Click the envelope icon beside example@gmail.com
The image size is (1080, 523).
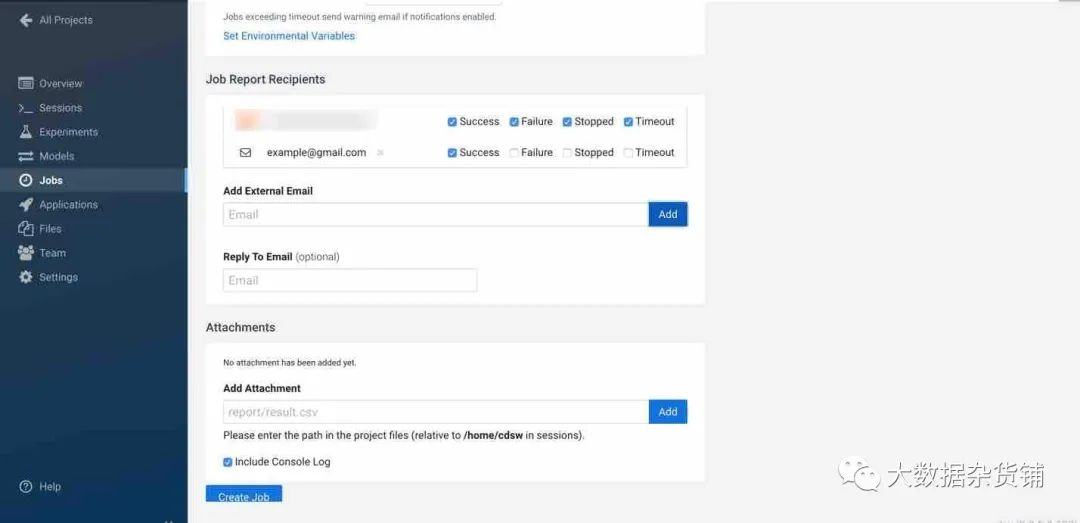(x=245, y=153)
